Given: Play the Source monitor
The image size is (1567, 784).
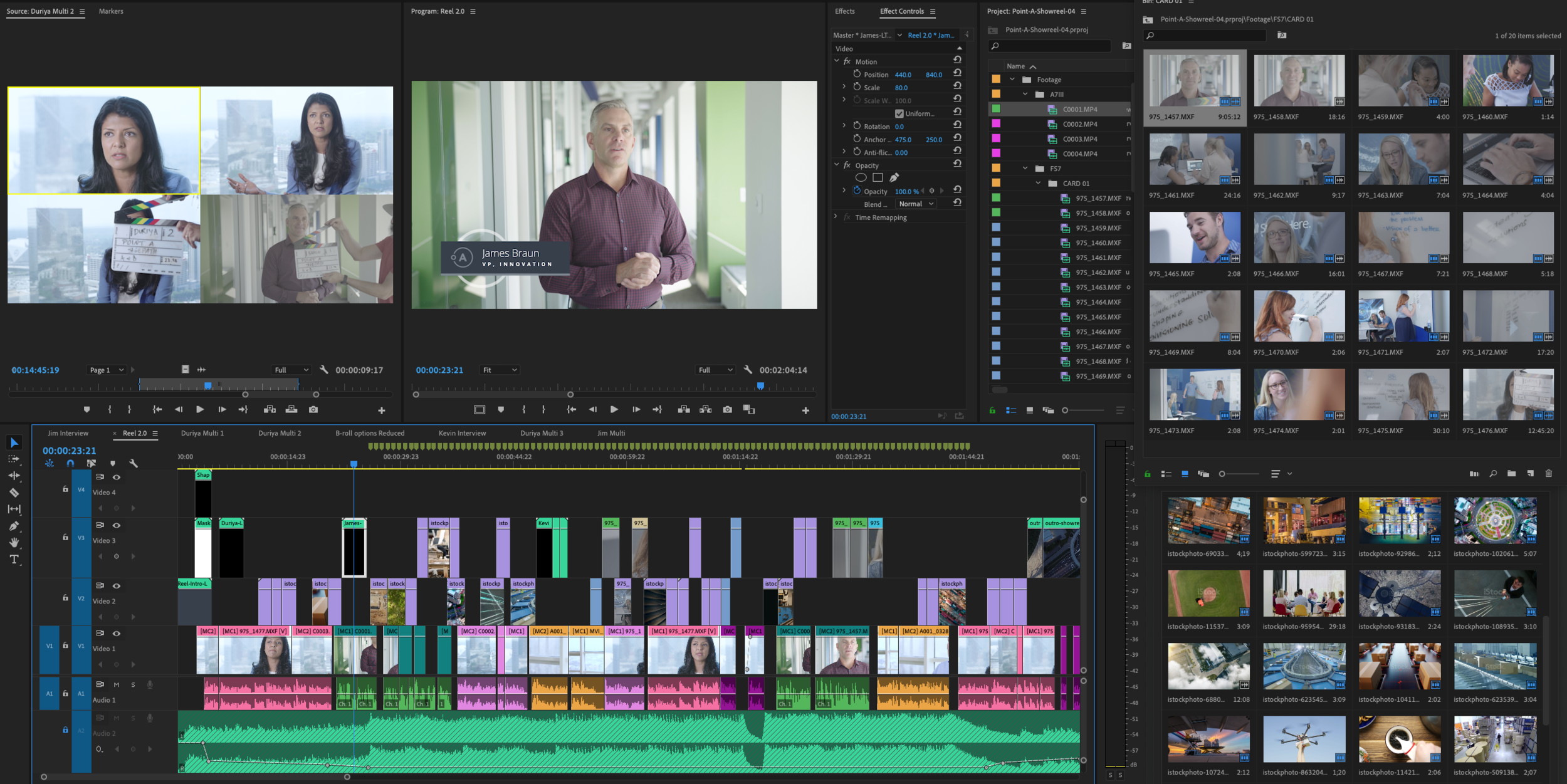Looking at the screenshot, I should coord(200,409).
